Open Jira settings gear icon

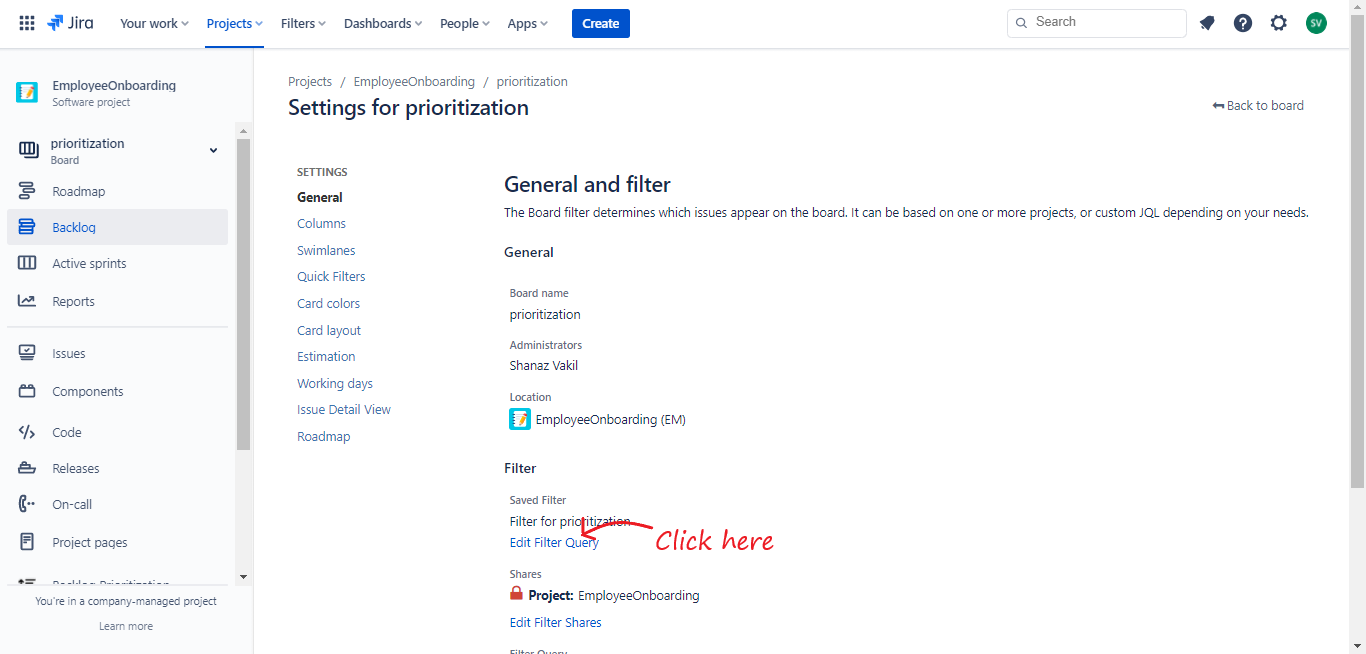coord(1279,23)
